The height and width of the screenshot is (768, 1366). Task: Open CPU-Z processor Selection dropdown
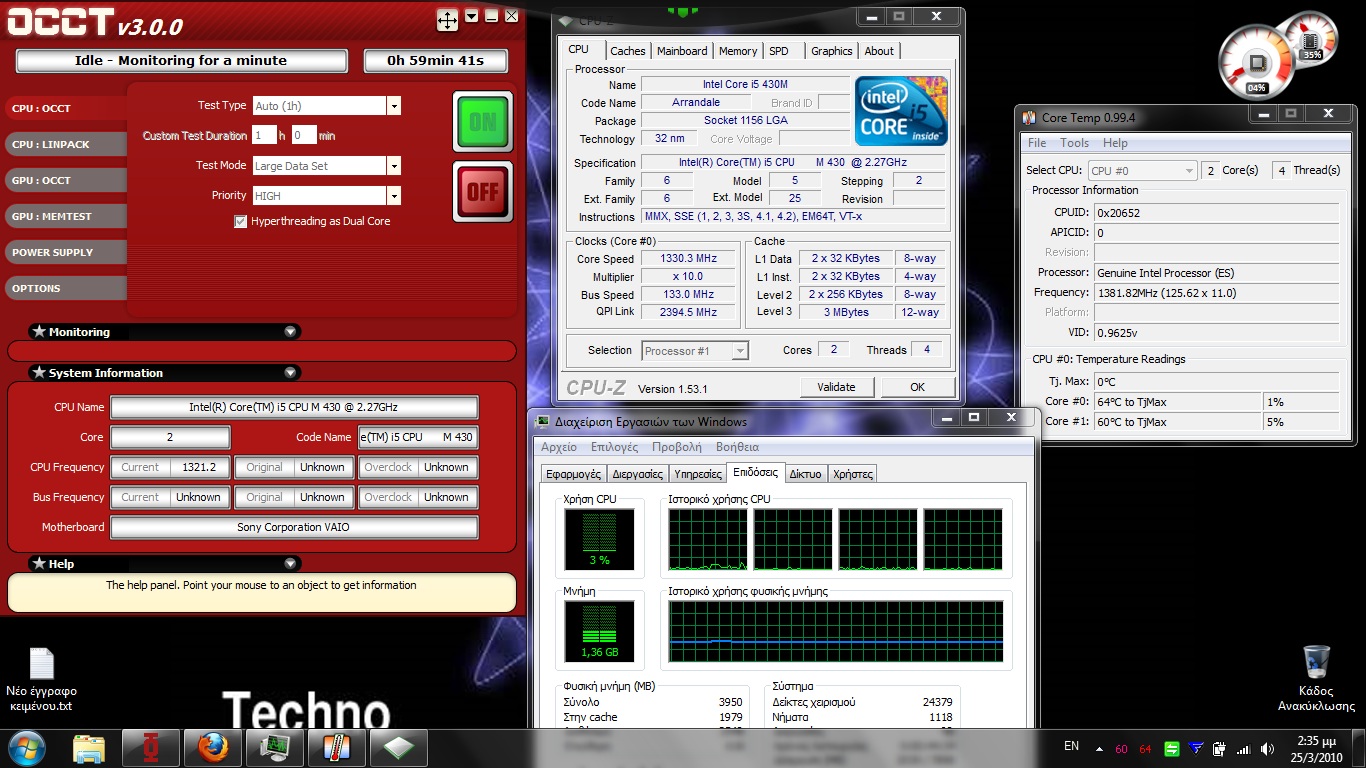pyautogui.click(x=740, y=350)
